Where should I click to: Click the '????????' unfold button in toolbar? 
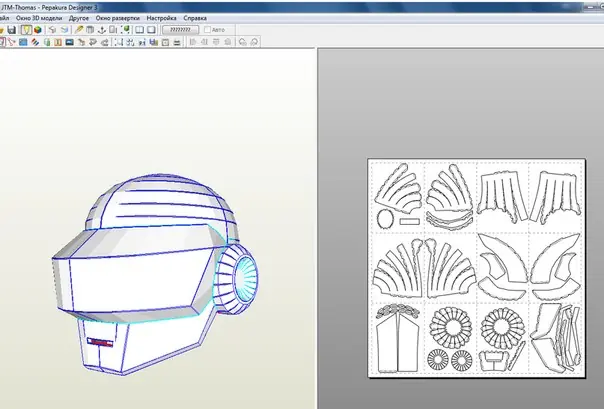pos(180,30)
